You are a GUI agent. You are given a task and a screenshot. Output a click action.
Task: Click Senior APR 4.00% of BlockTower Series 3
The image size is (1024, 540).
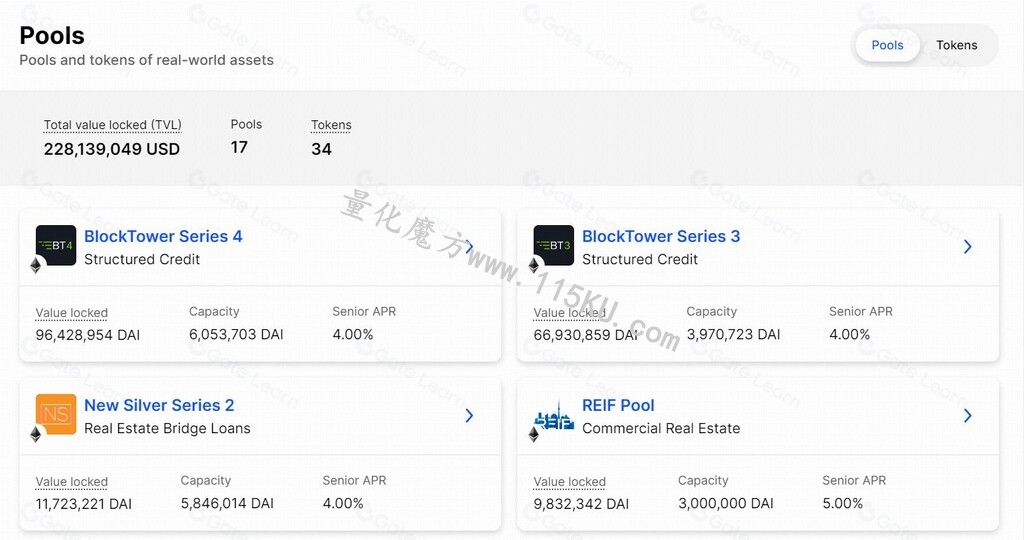pos(850,334)
